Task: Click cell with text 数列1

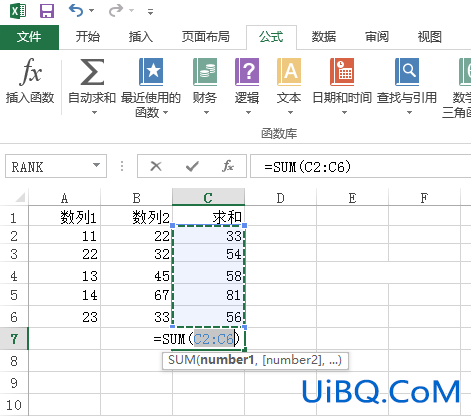Action: [x=64, y=217]
